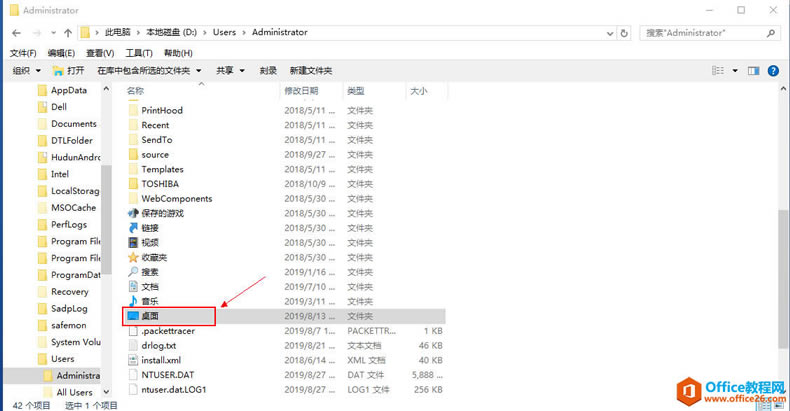Select the 桌面 desktop folder icon
The width and height of the screenshot is (790, 411).
click(x=133, y=316)
